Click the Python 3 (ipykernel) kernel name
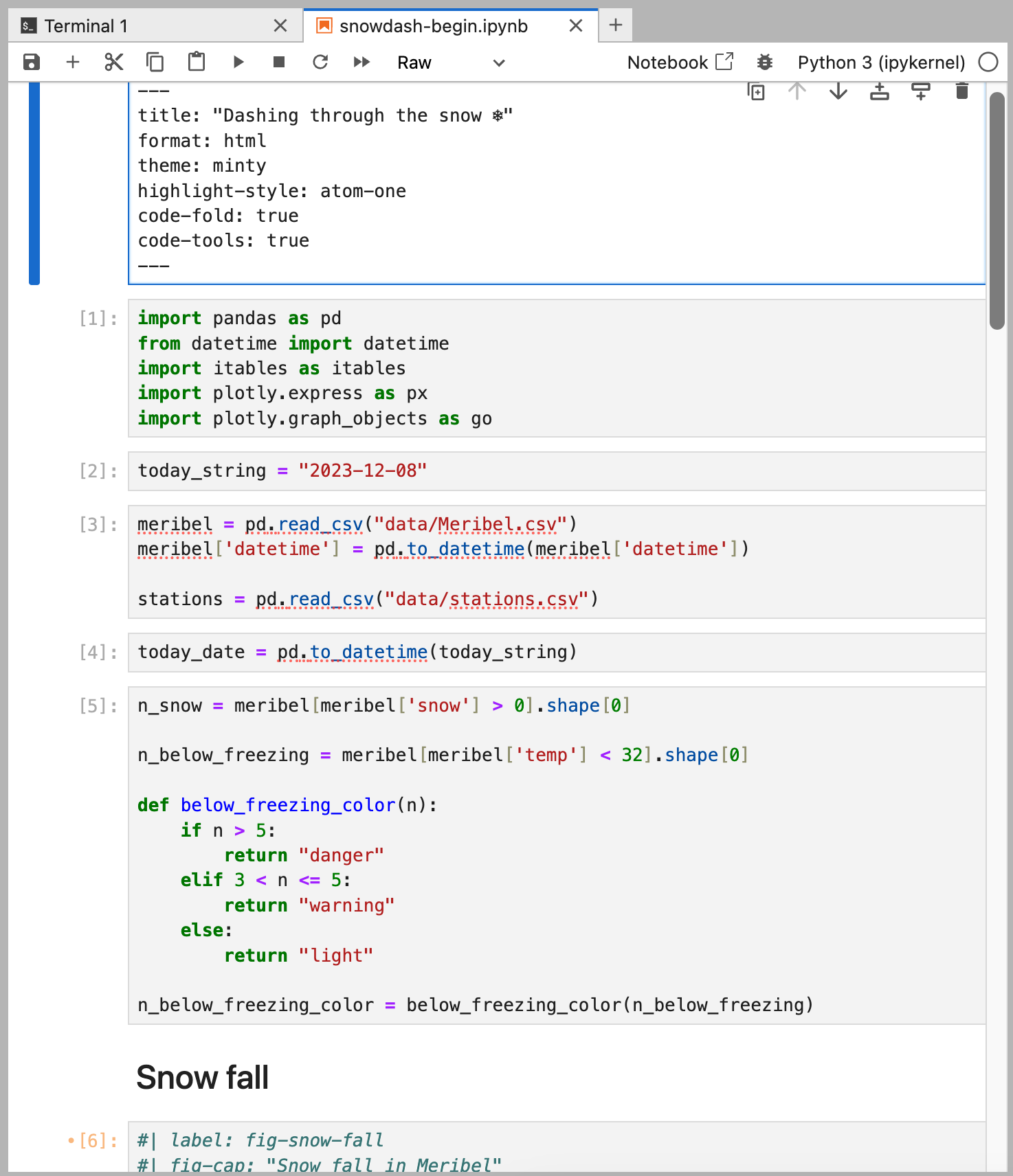Viewport: 1013px width, 1176px height. point(881,63)
